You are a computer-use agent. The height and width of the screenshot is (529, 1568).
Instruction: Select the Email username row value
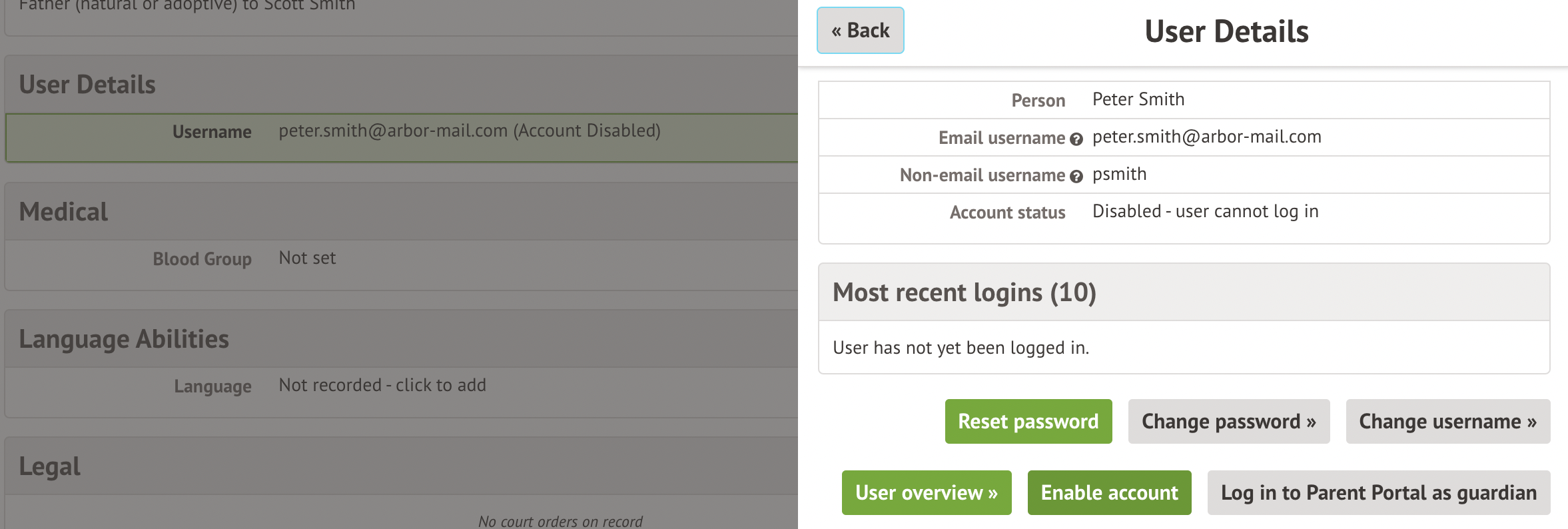pos(1206,137)
